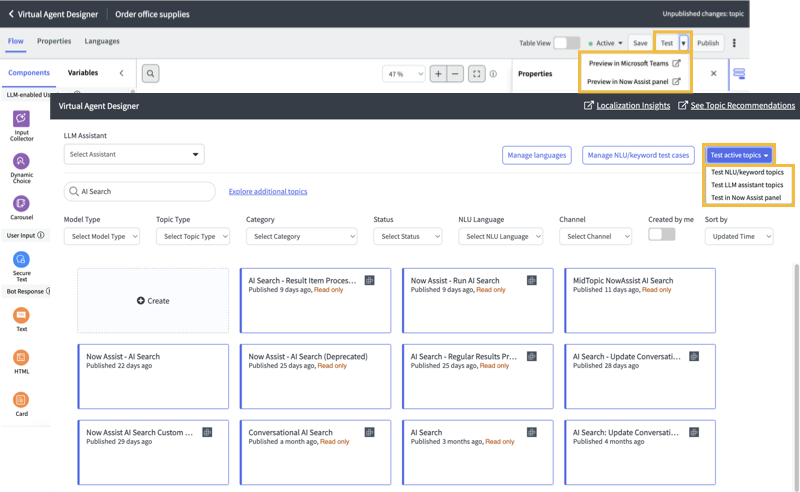Open the MidTopic NowAssist AI Search card
The width and height of the screenshot is (800, 492).
[640, 301]
